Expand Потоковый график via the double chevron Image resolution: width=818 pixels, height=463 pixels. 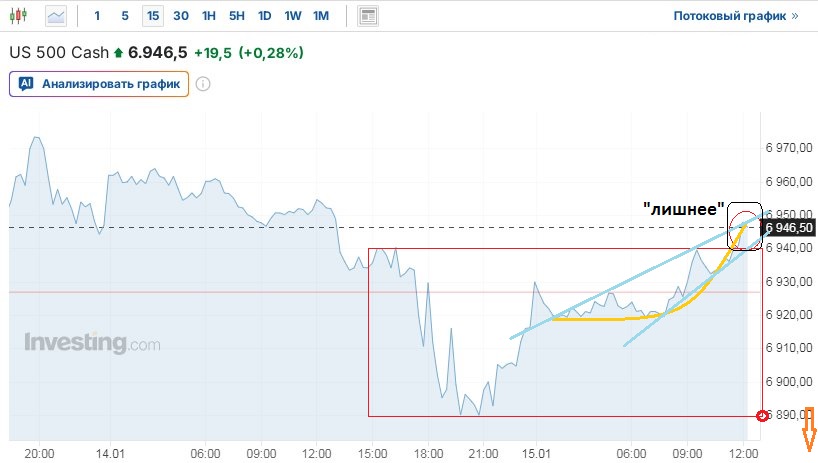(795, 16)
